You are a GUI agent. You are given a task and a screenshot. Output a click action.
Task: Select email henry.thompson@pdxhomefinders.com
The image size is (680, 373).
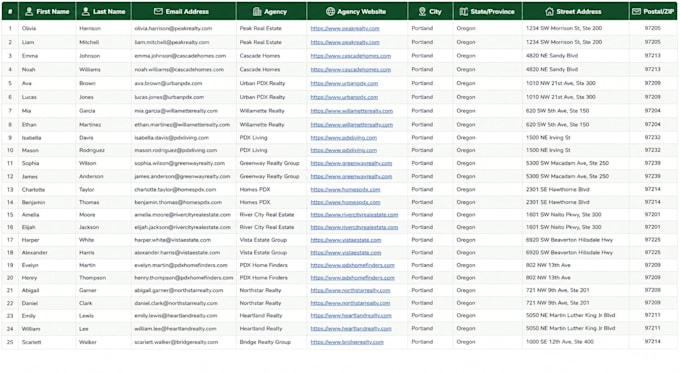point(184,278)
